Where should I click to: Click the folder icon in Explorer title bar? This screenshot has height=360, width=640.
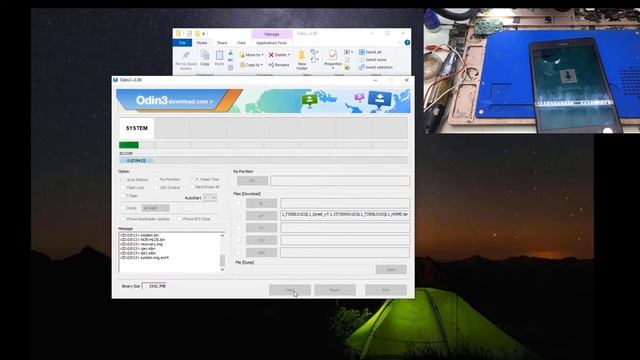point(178,33)
